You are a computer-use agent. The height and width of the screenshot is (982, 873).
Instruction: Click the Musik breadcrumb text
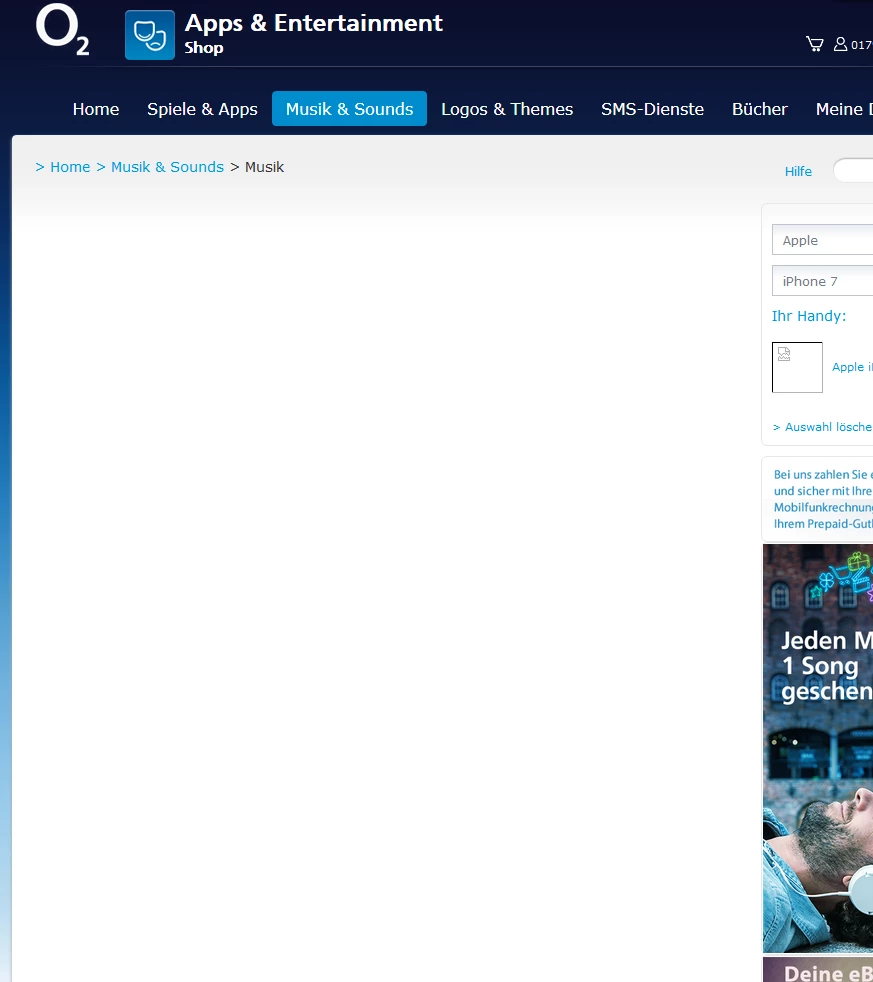(264, 167)
